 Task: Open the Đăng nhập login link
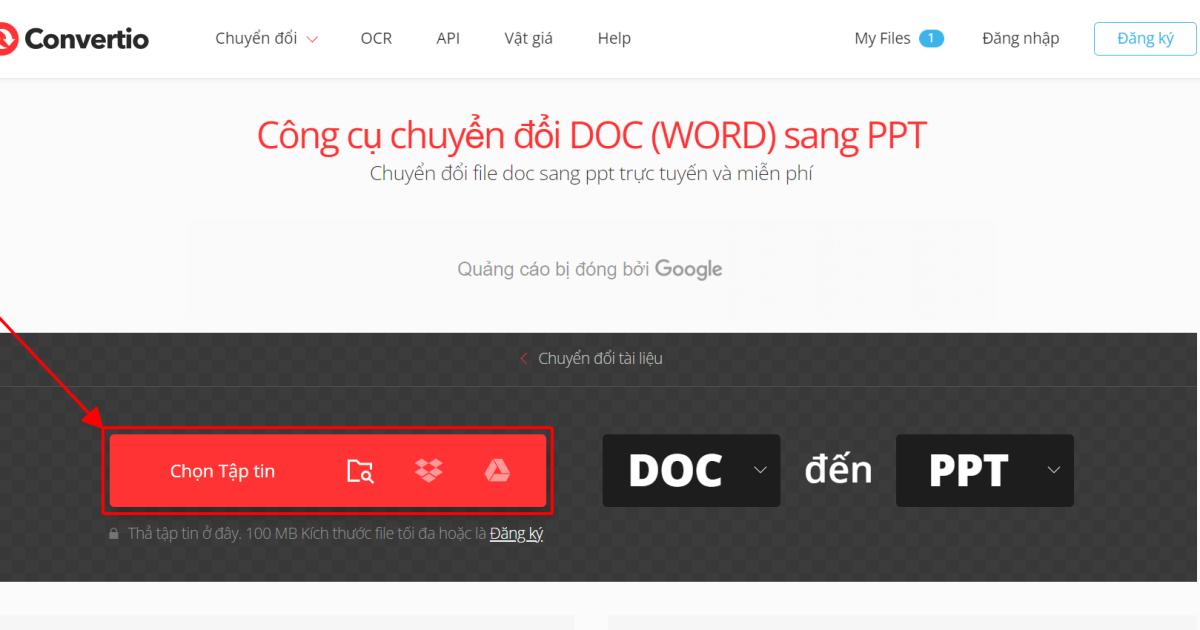[x=1020, y=38]
